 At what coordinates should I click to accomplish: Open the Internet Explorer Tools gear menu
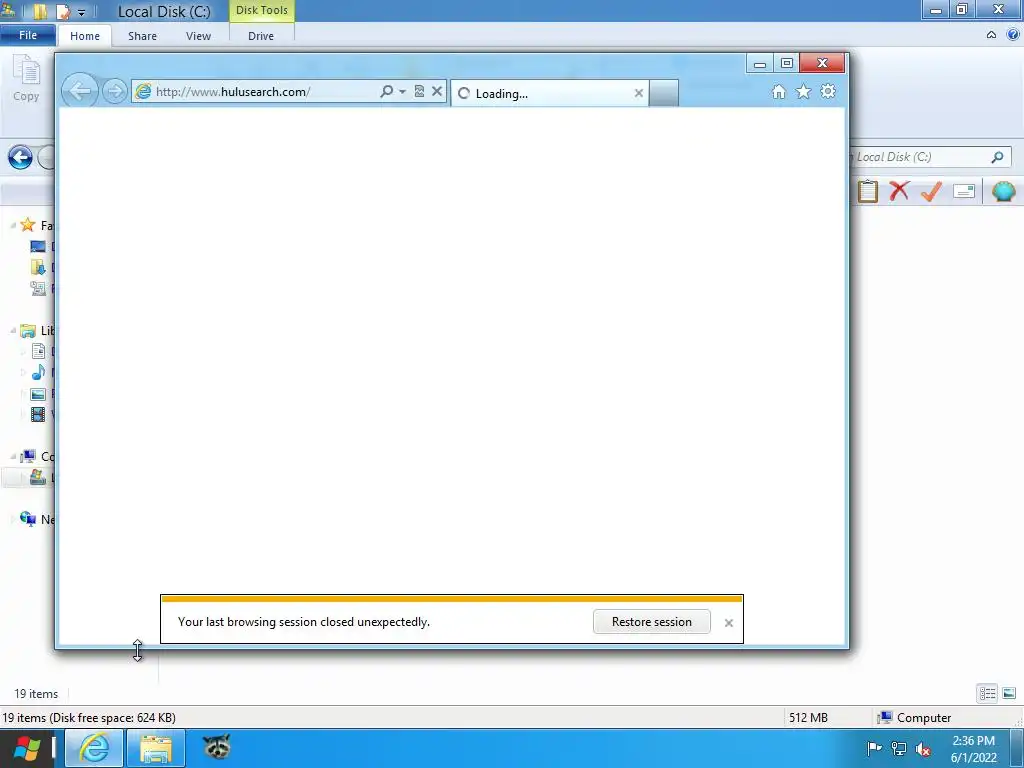(828, 91)
